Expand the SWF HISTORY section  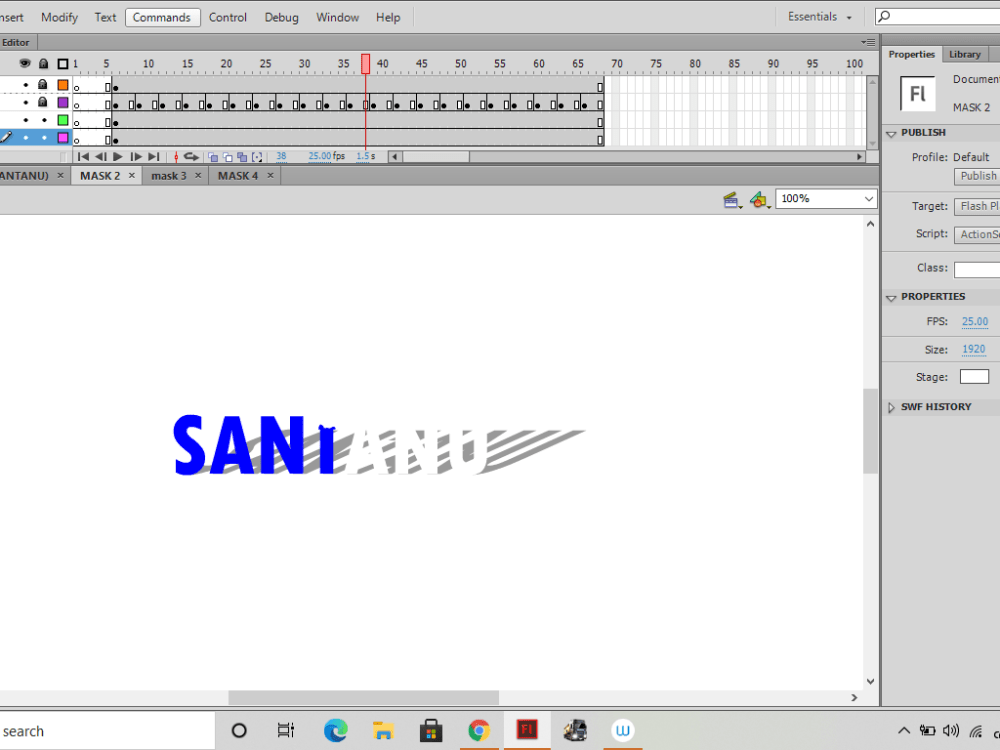coord(892,408)
